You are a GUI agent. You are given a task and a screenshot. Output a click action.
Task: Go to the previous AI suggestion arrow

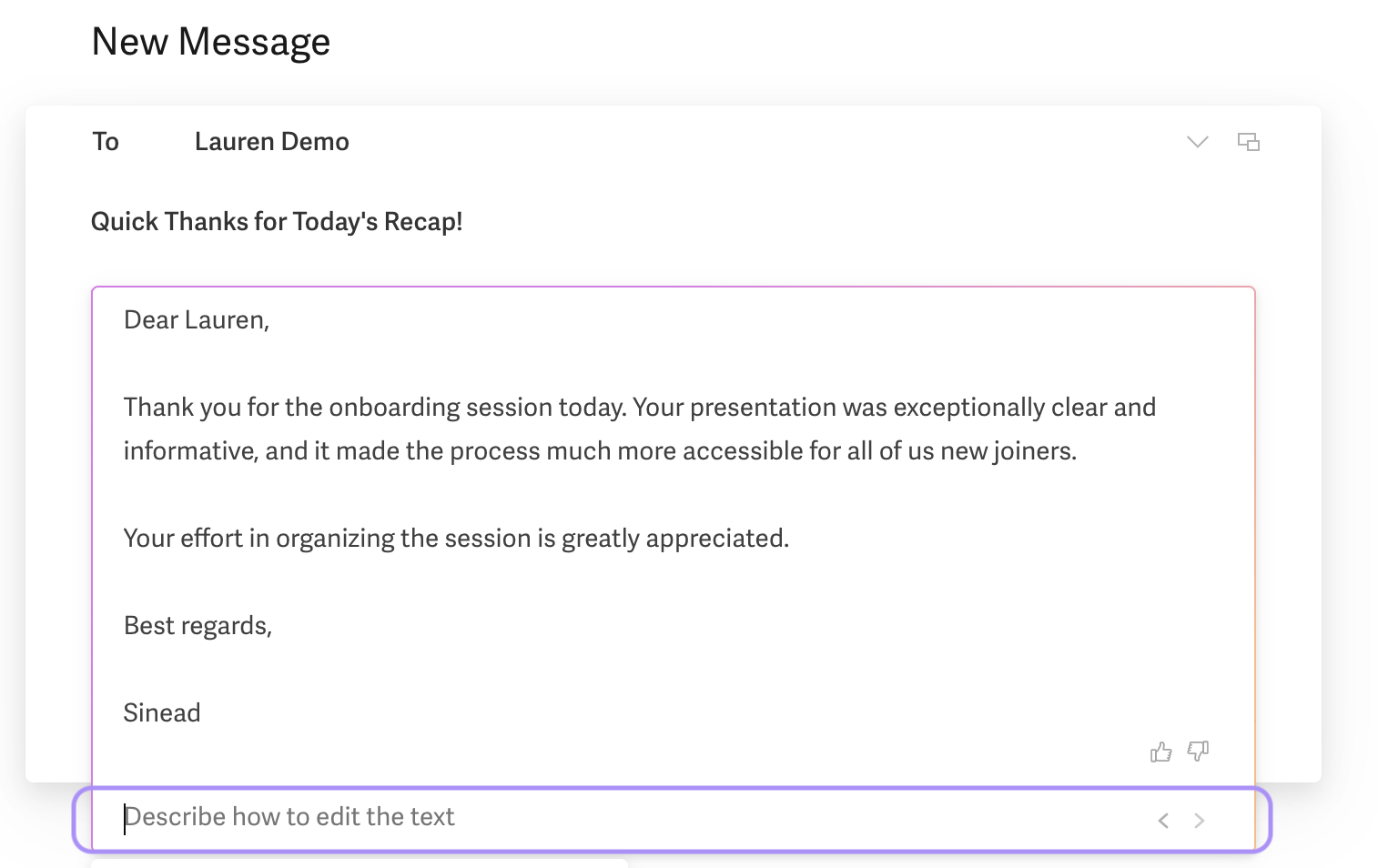[x=1163, y=821]
